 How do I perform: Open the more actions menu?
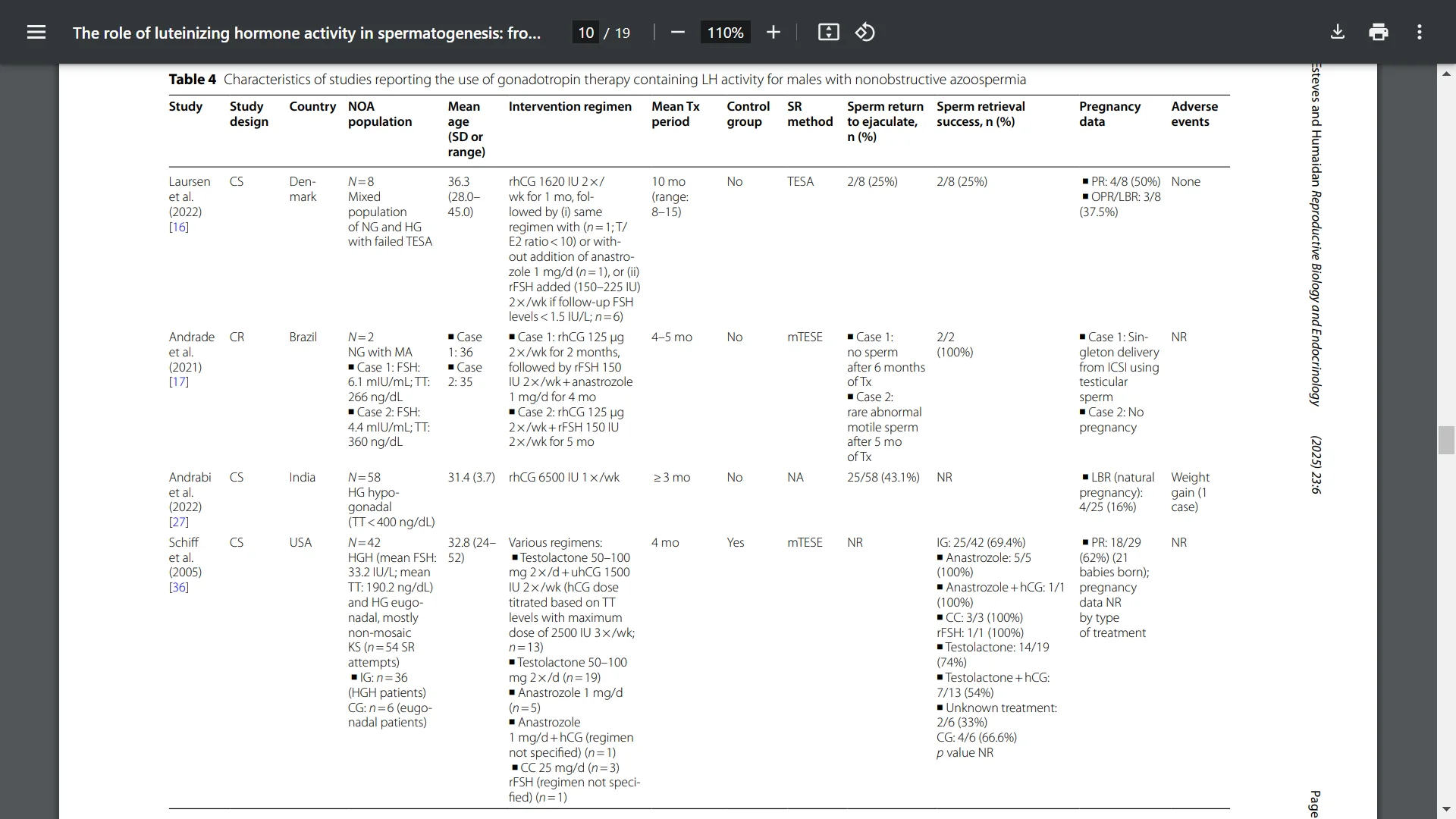1420,32
